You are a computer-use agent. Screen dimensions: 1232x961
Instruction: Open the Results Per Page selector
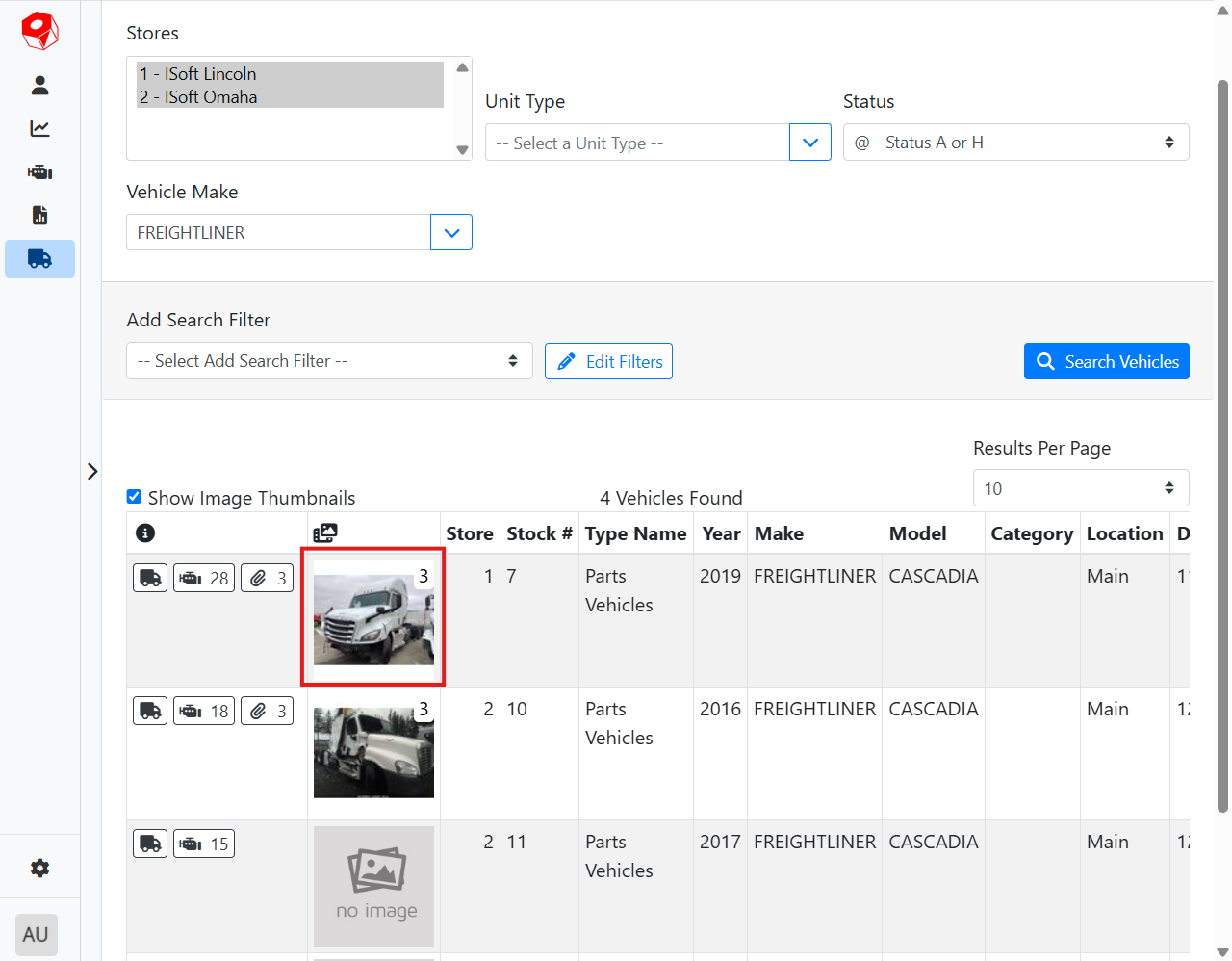point(1080,488)
